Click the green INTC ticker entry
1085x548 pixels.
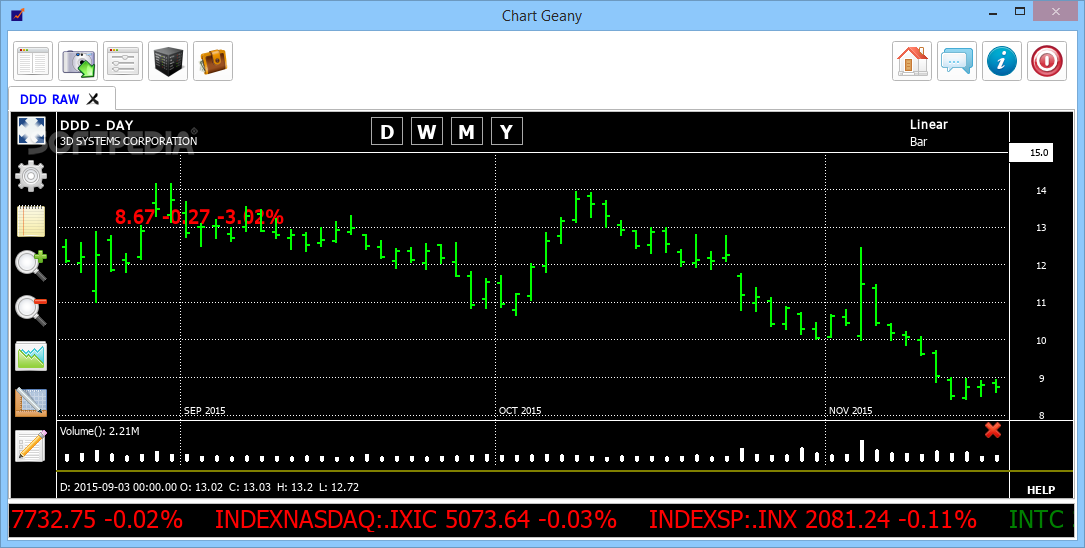[1036, 519]
